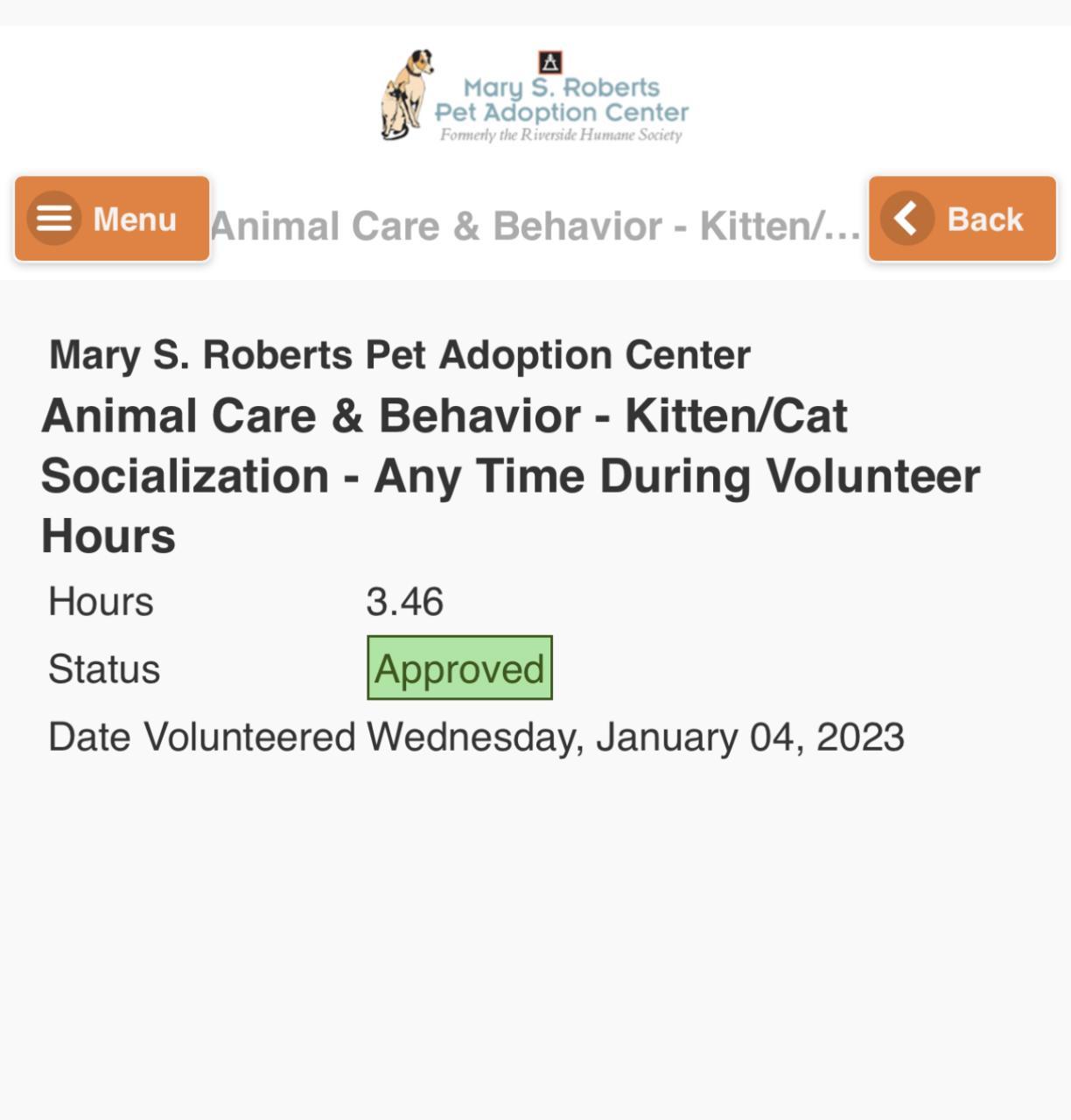
Task: Click 'Formerly the Riverside Humane Society' tagline
Action: (x=561, y=135)
